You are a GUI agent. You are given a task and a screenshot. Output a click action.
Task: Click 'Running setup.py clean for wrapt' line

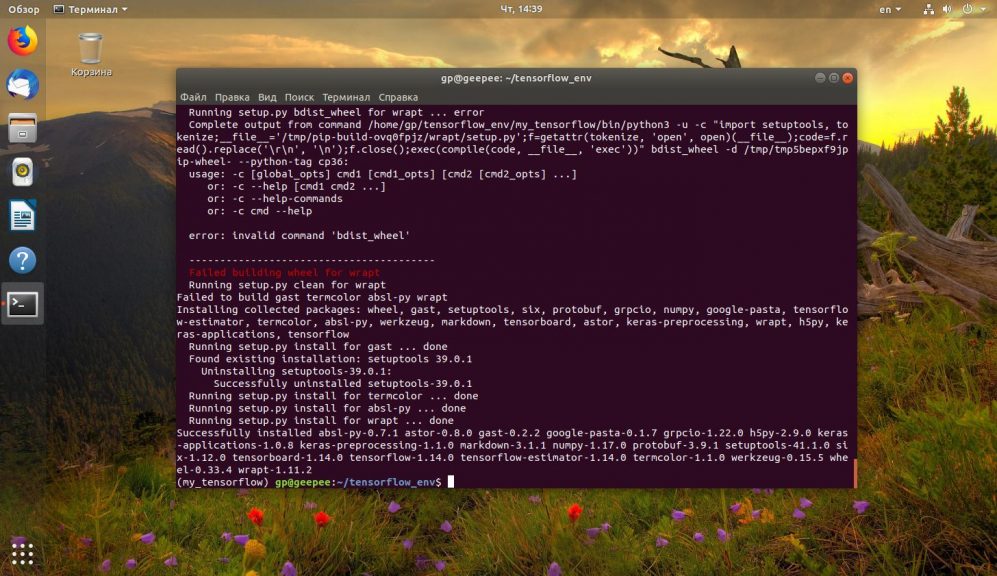point(287,285)
